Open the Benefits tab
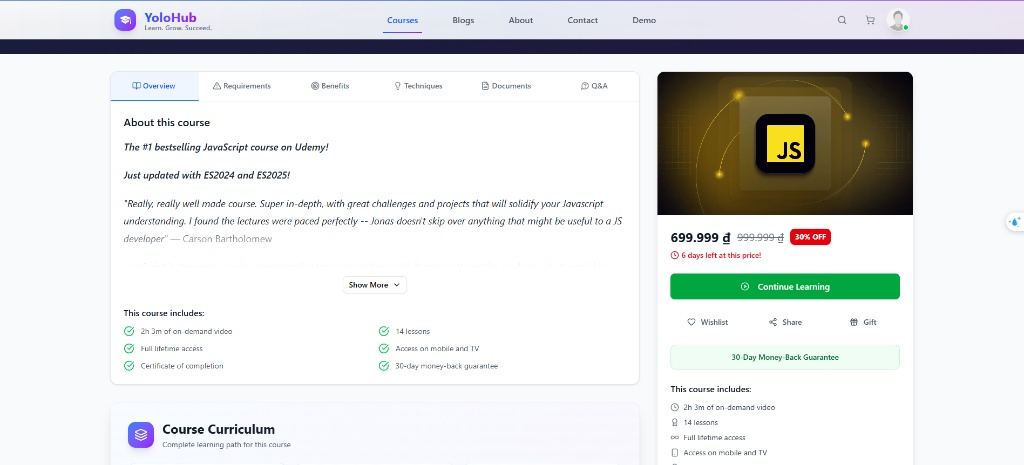Viewport: 1024px width, 465px height. 330,86
